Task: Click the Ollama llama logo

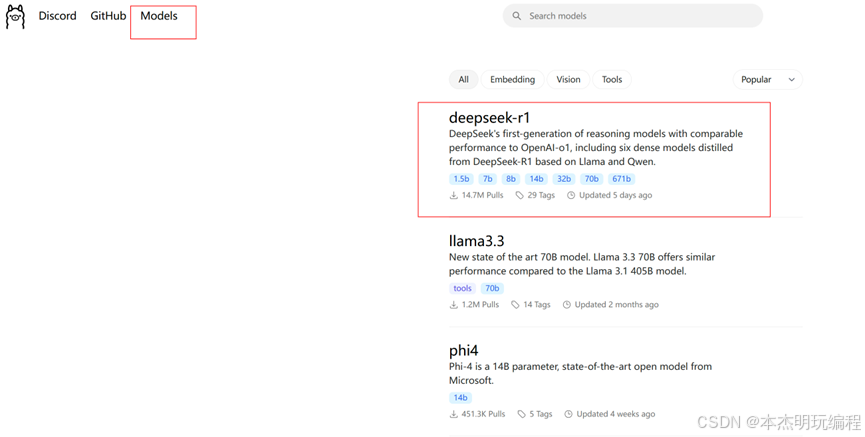Action: tap(15, 17)
